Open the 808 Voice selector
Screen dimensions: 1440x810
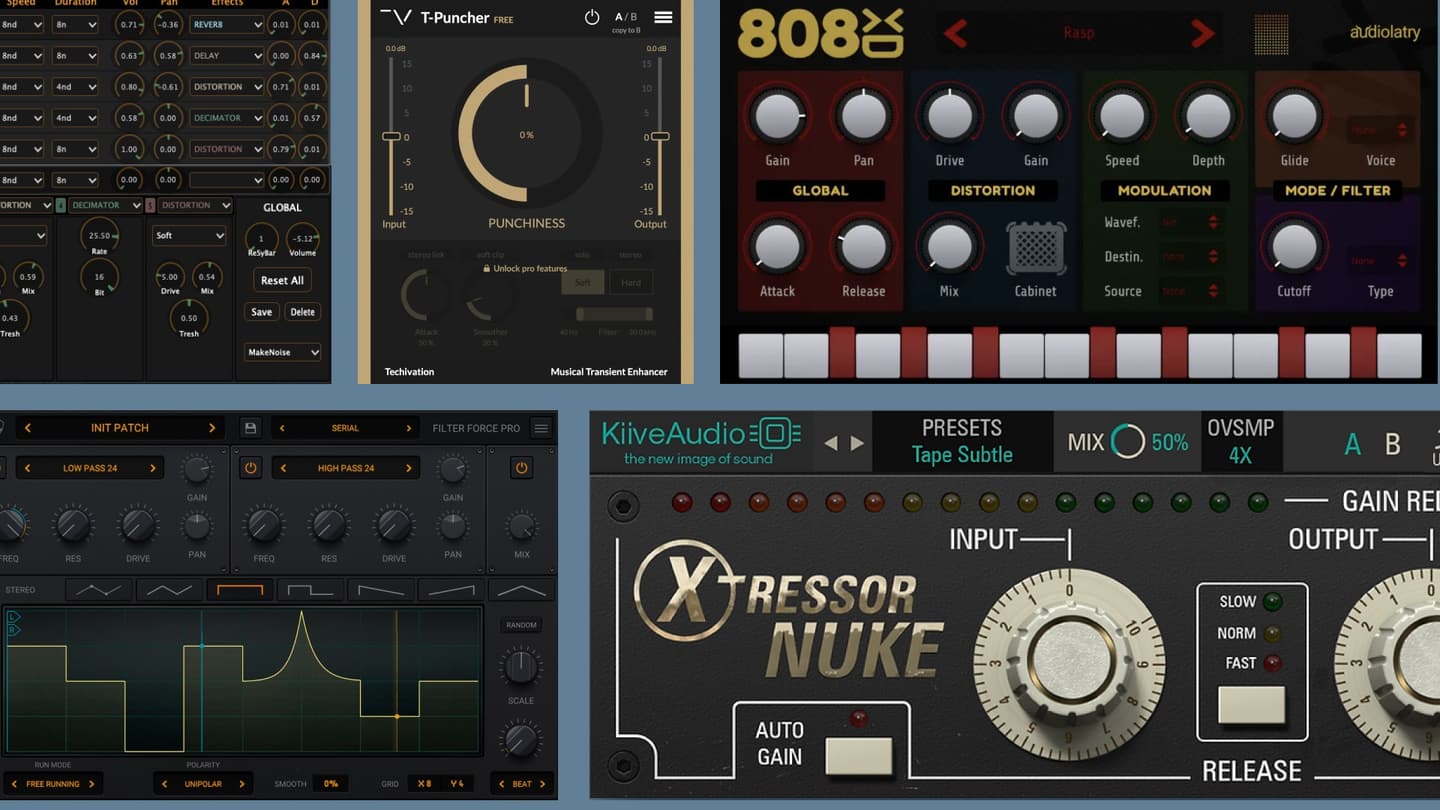tap(1379, 130)
